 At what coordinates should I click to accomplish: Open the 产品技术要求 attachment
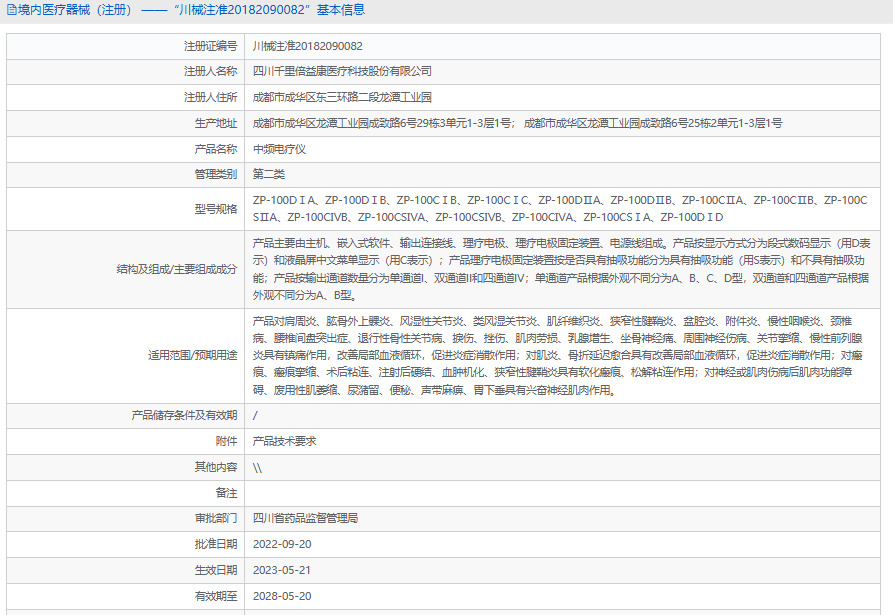pyautogui.click(x=284, y=441)
